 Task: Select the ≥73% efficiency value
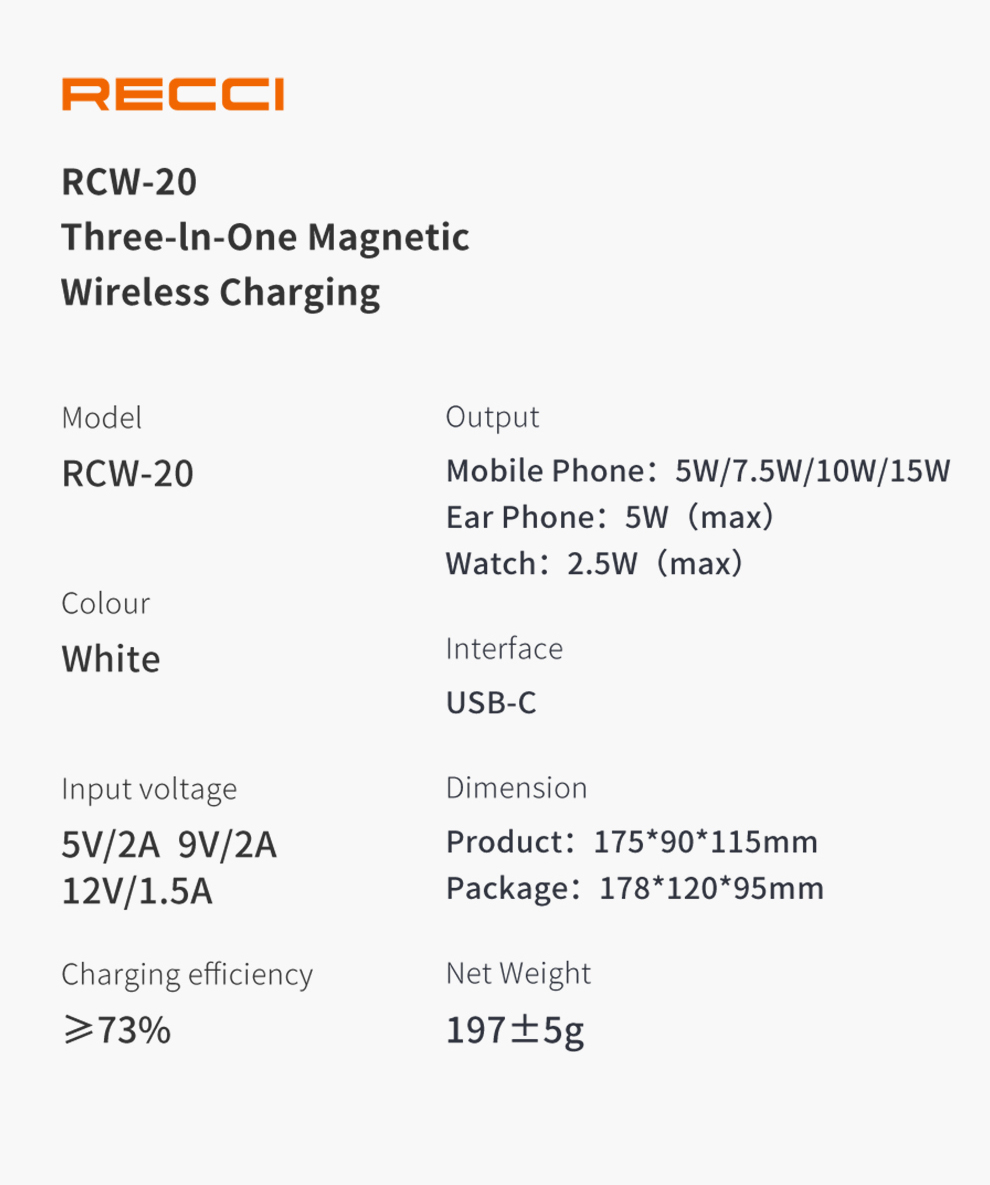[x=116, y=1030]
